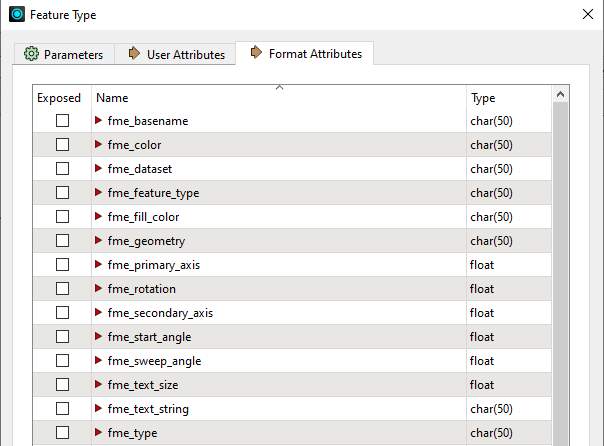Click the red arrow beside fme_basename
Screen dimensions: 604x446
point(98,121)
